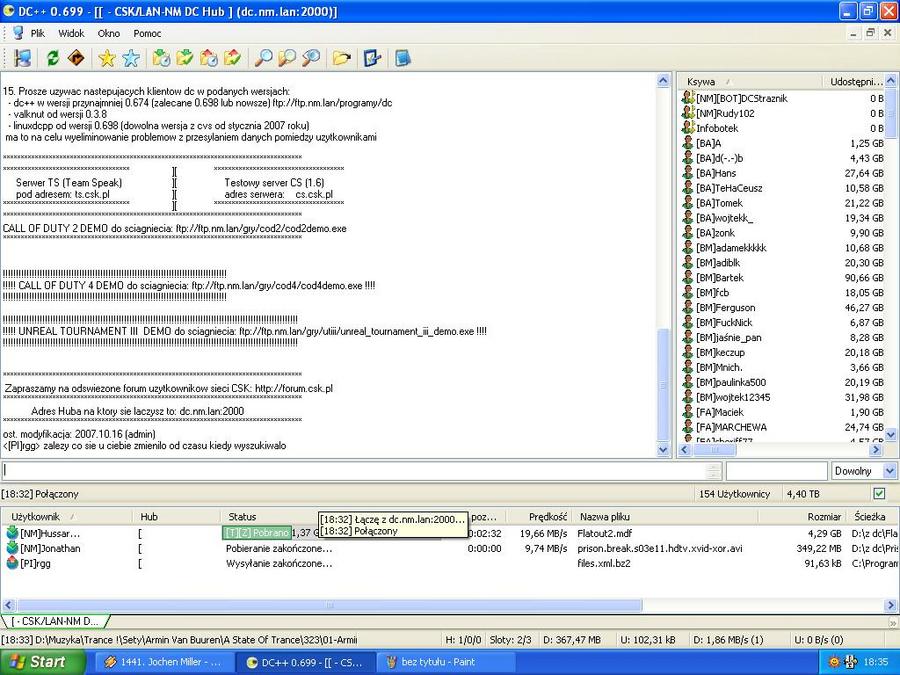Screen dimensions: 900x675
Task: Click the Follow last redirect diamond icon
Action: point(76,58)
